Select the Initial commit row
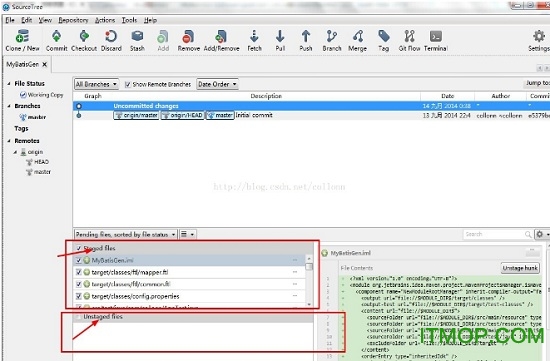 (311, 115)
